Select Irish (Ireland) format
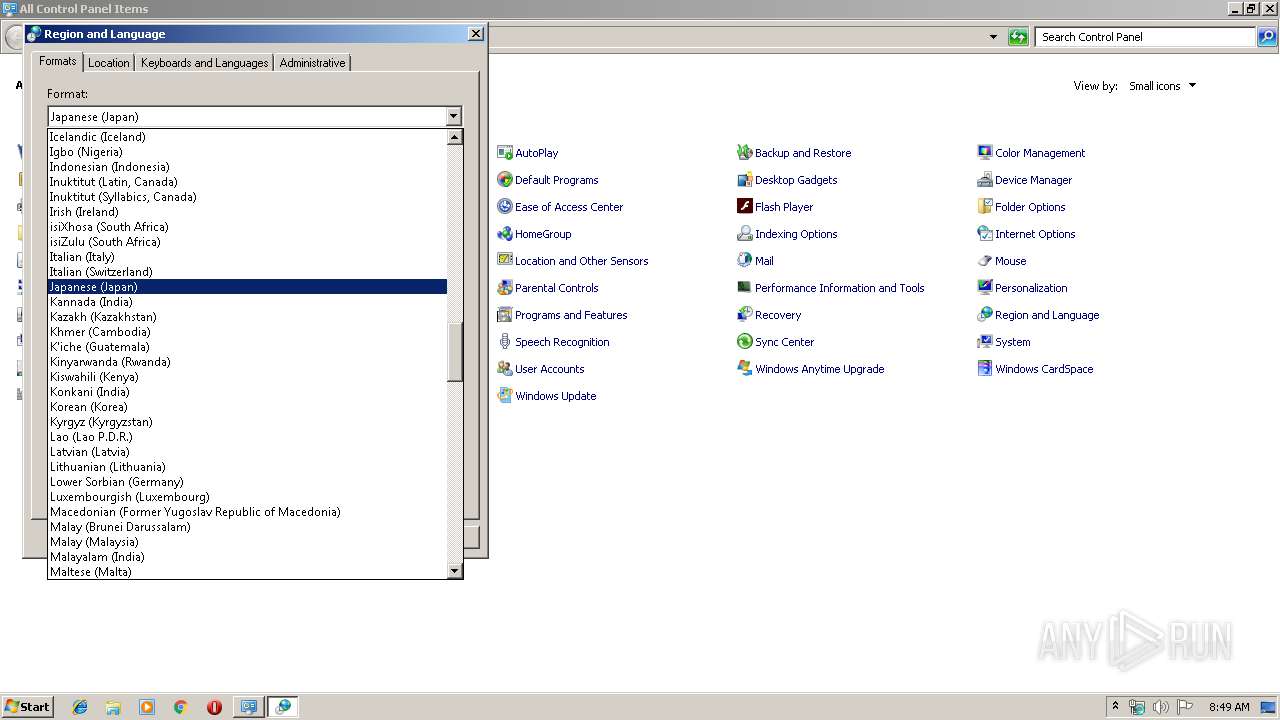The image size is (1280, 720). (248, 212)
